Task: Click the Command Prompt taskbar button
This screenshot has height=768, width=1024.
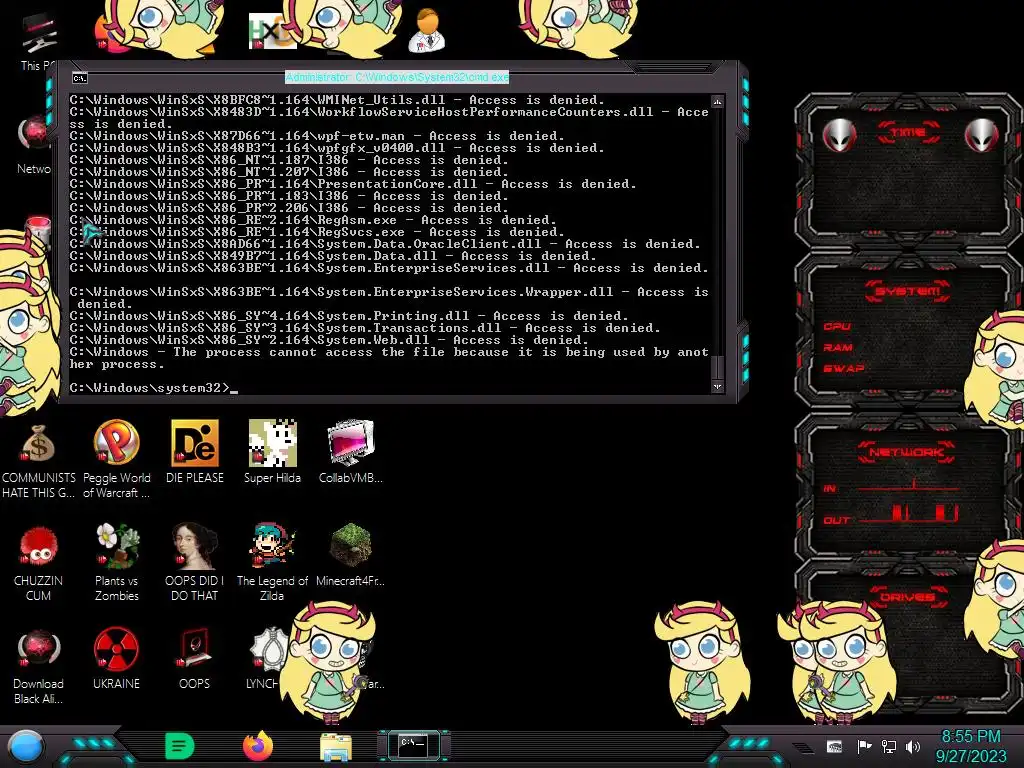Action: pos(413,746)
